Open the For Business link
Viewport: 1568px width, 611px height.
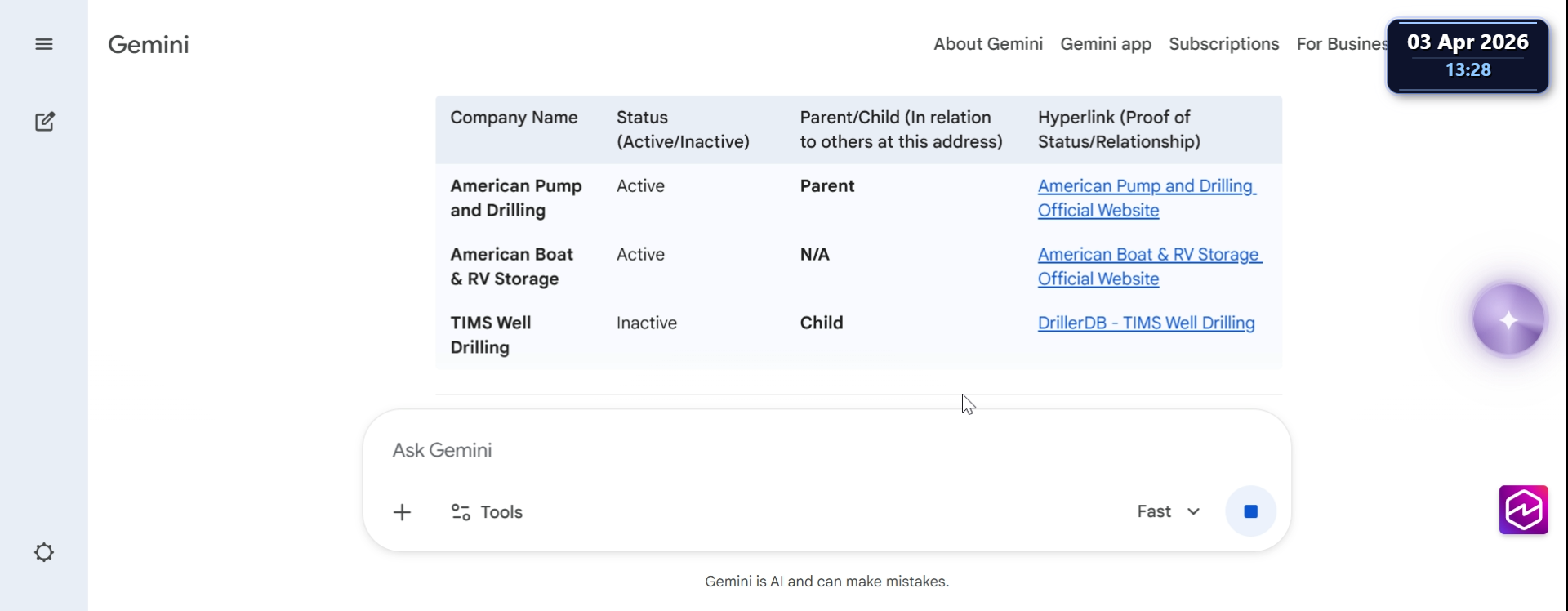click(1341, 44)
